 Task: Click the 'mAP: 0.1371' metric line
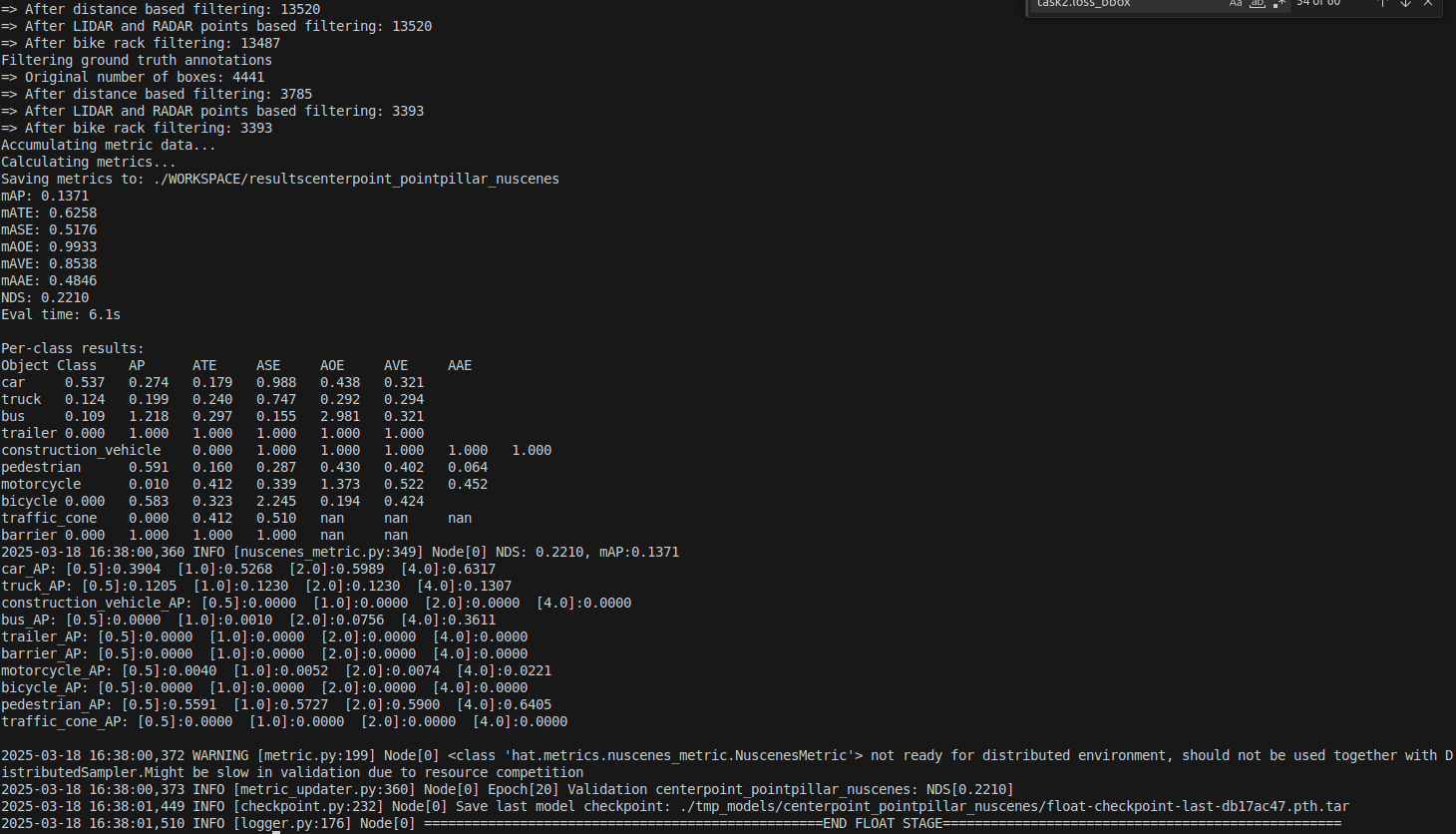point(45,197)
